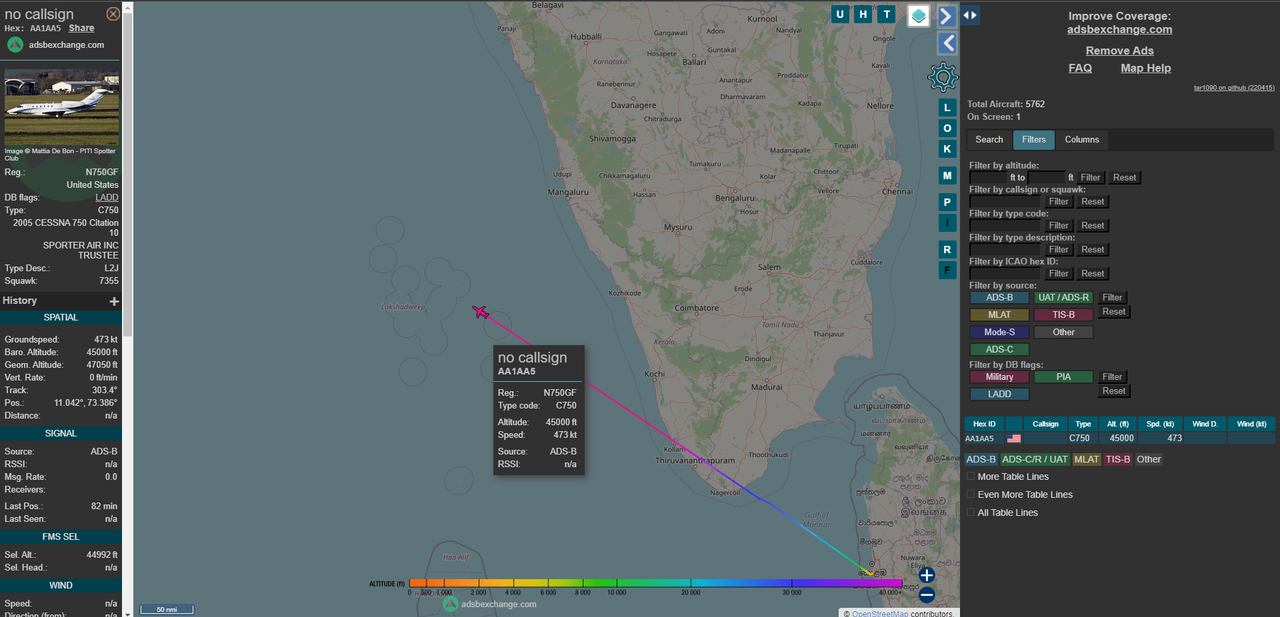1280x617 pixels.
Task: Check More Table Lines
Action: tap(971, 477)
